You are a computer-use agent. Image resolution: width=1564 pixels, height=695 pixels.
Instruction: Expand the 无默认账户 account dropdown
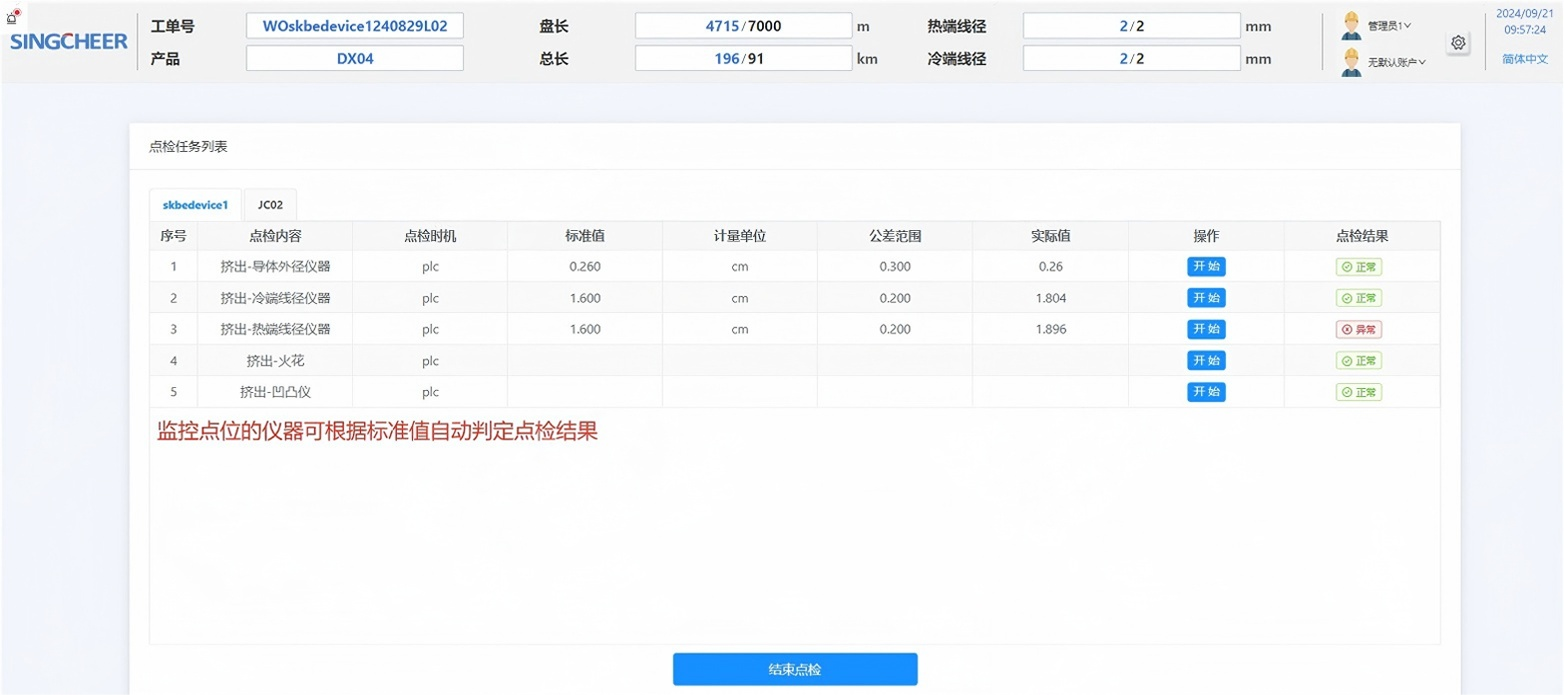point(1397,62)
